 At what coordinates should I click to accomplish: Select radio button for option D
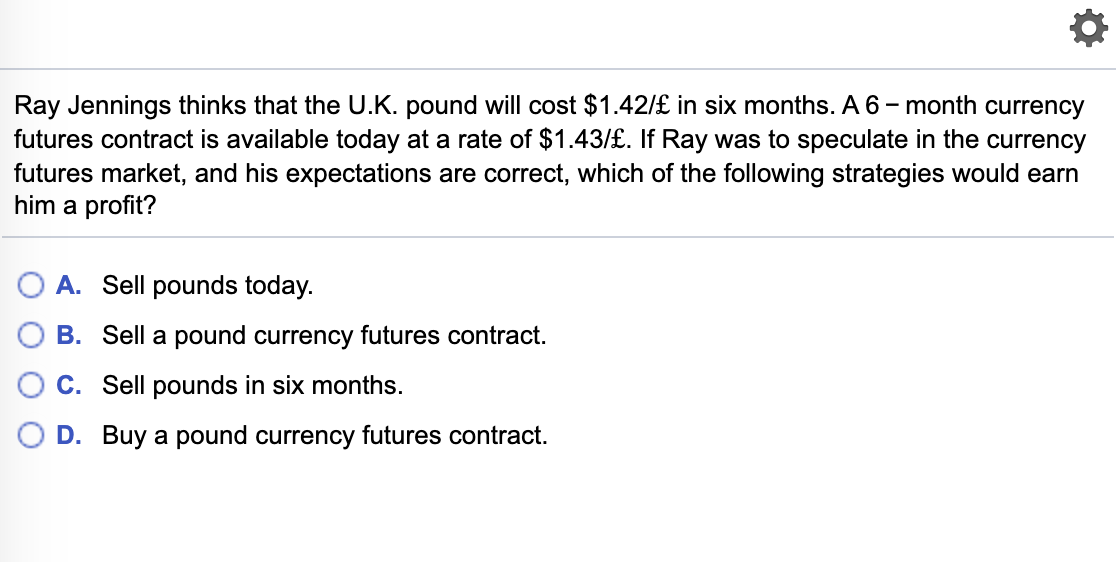(x=31, y=435)
